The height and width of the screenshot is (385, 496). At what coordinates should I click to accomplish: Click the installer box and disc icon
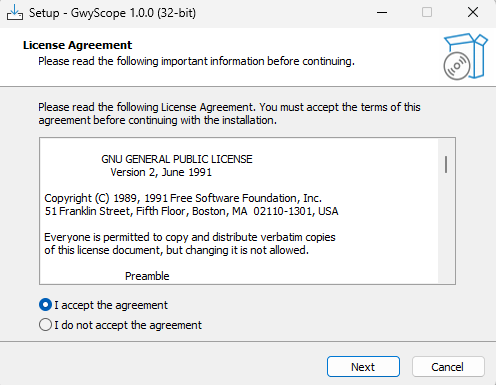tap(465, 56)
